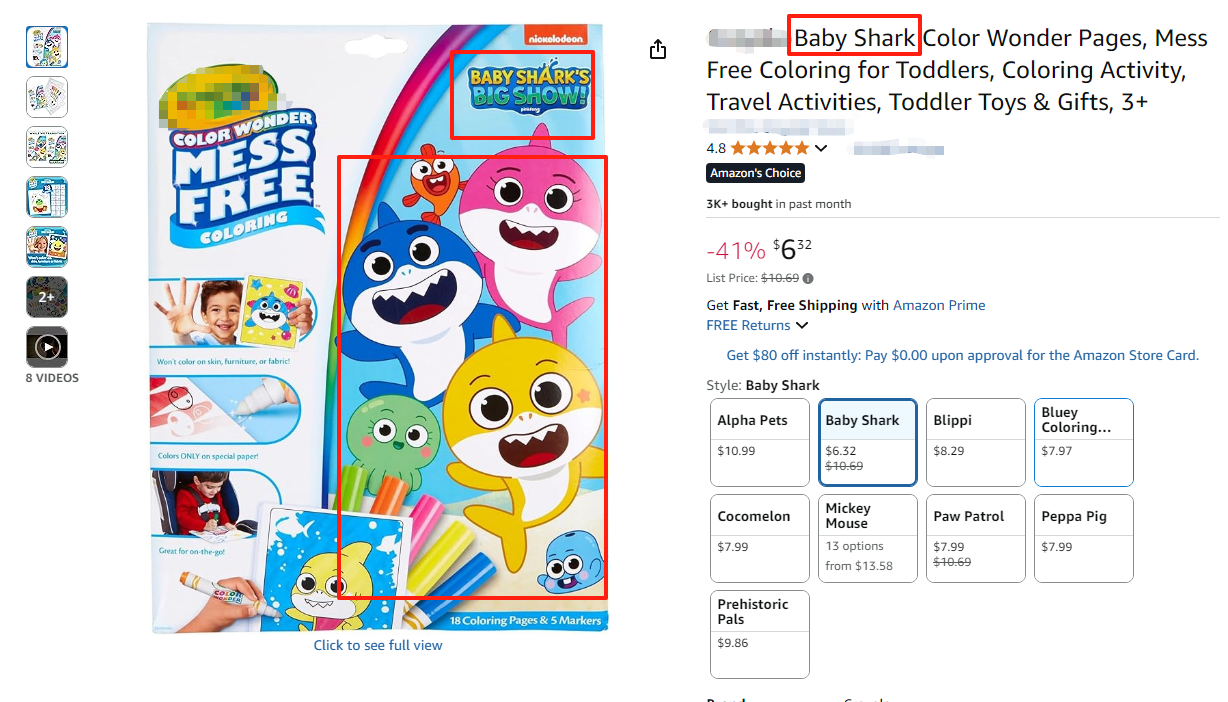Click the share icon beside product image
This screenshot has height=702, width=1228.
(657, 49)
